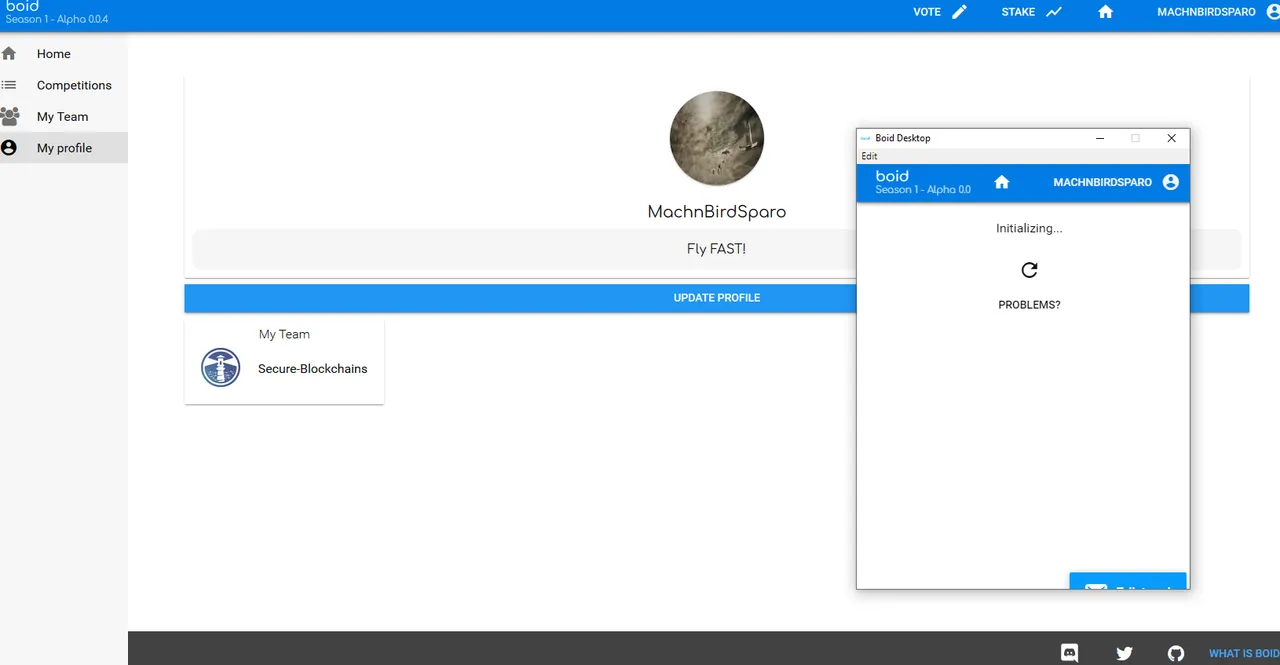Click account icon in Boid Desktop header
Image resolution: width=1280 pixels, height=665 pixels.
click(1171, 182)
